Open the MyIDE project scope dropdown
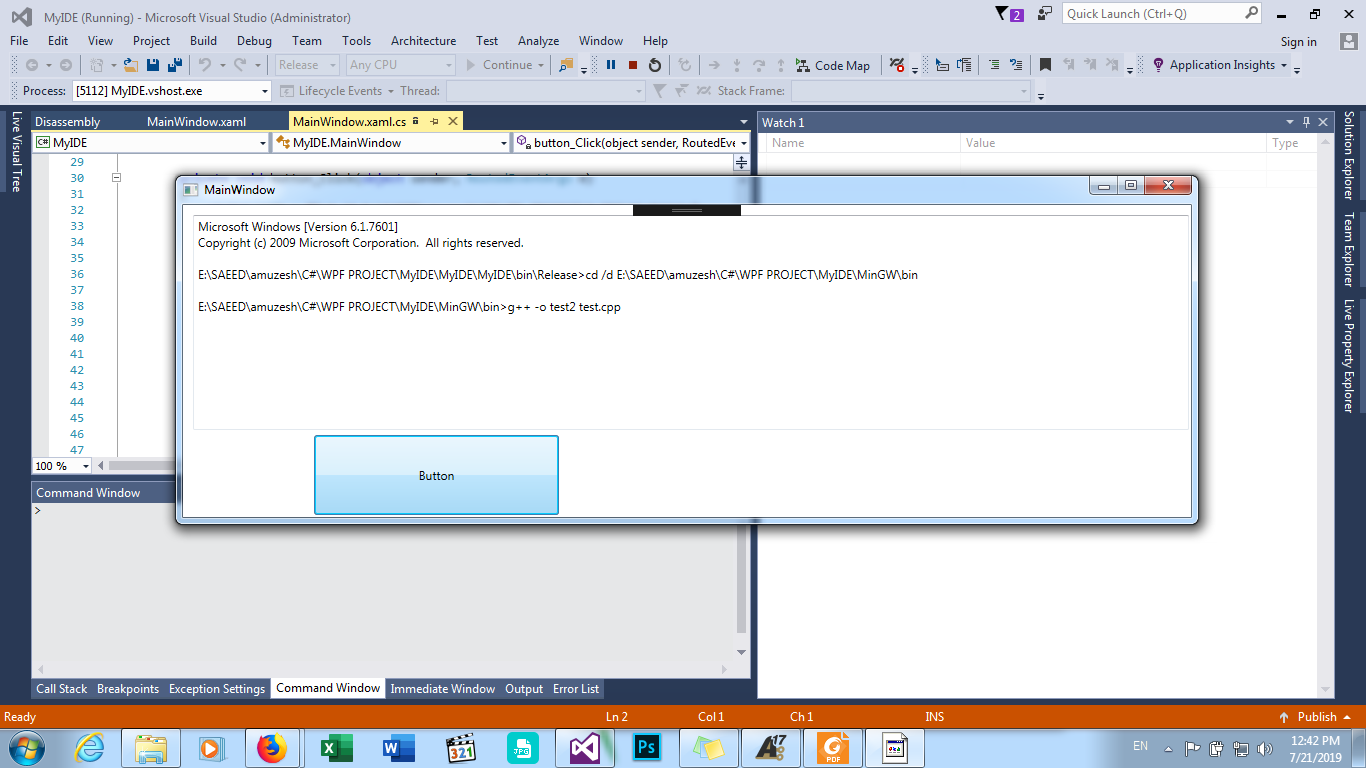This screenshot has width=1366, height=768. tap(151, 143)
